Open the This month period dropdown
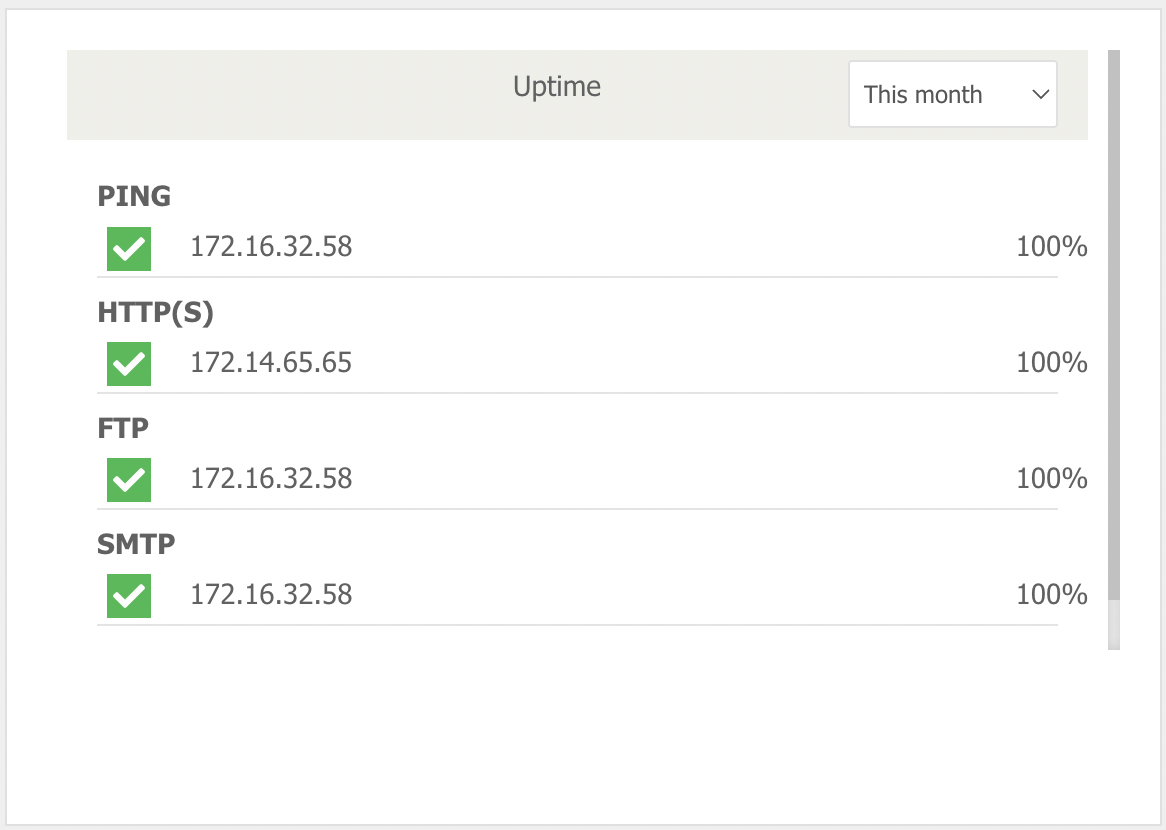The width and height of the screenshot is (1166, 830). [953, 94]
